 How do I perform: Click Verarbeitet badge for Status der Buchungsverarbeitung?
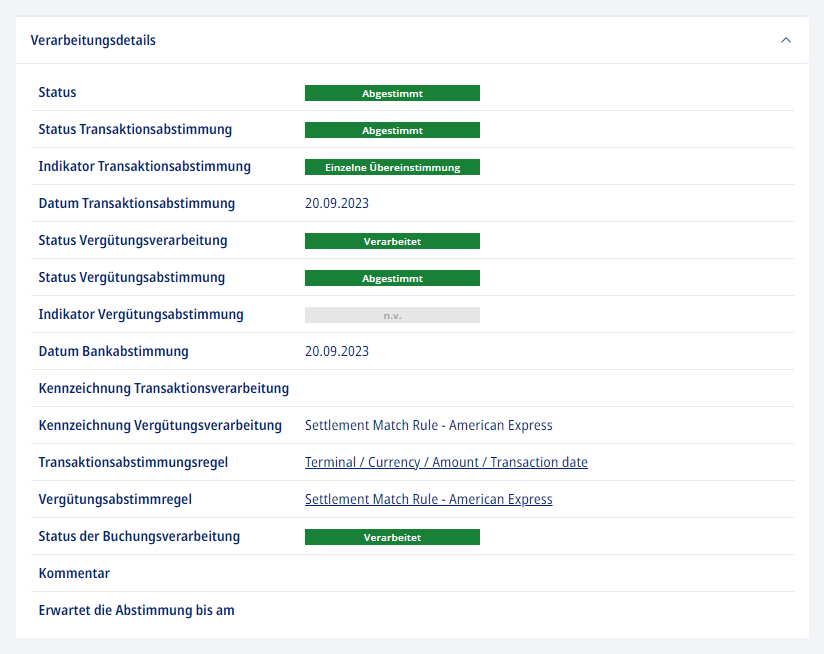392,537
